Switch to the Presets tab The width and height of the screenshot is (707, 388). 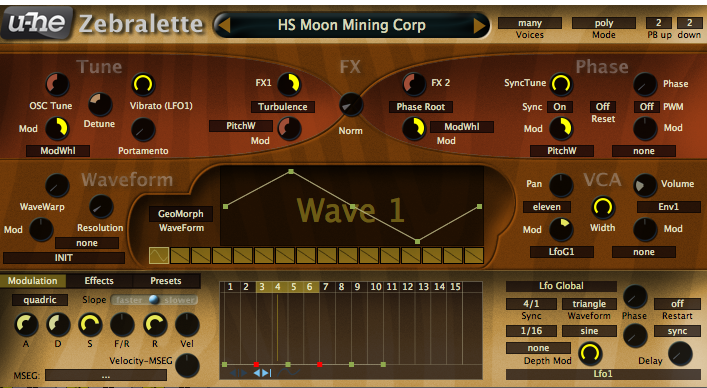(166, 281)
